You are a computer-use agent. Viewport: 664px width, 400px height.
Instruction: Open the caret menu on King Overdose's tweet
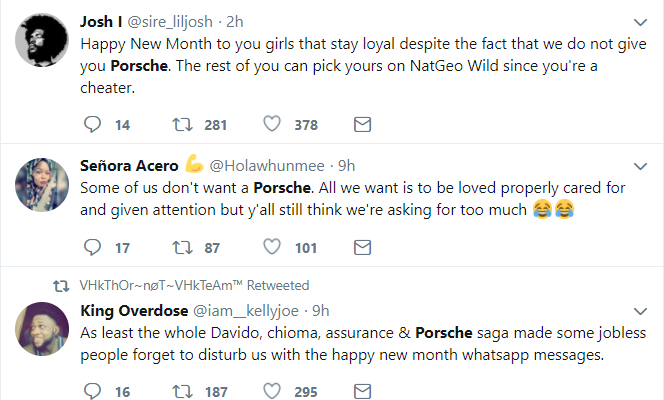pos(640,309)
